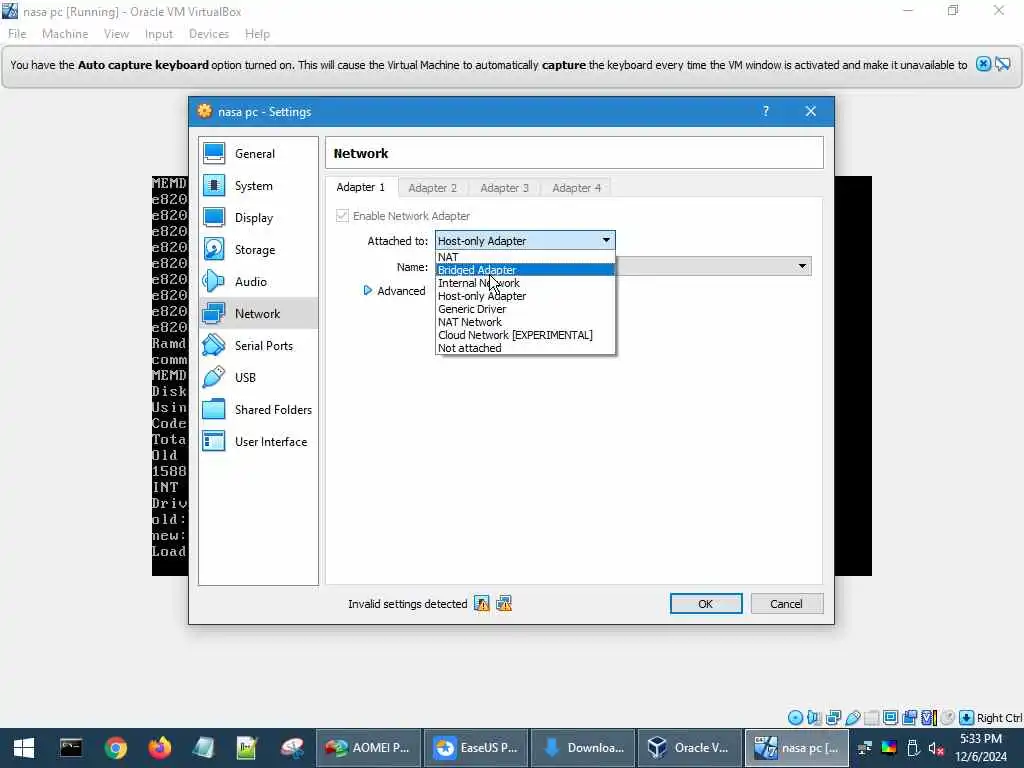Screen dimensions: 1024x768
Task: Click the help question mark in Settings
Action: click(x=765, y=112)
